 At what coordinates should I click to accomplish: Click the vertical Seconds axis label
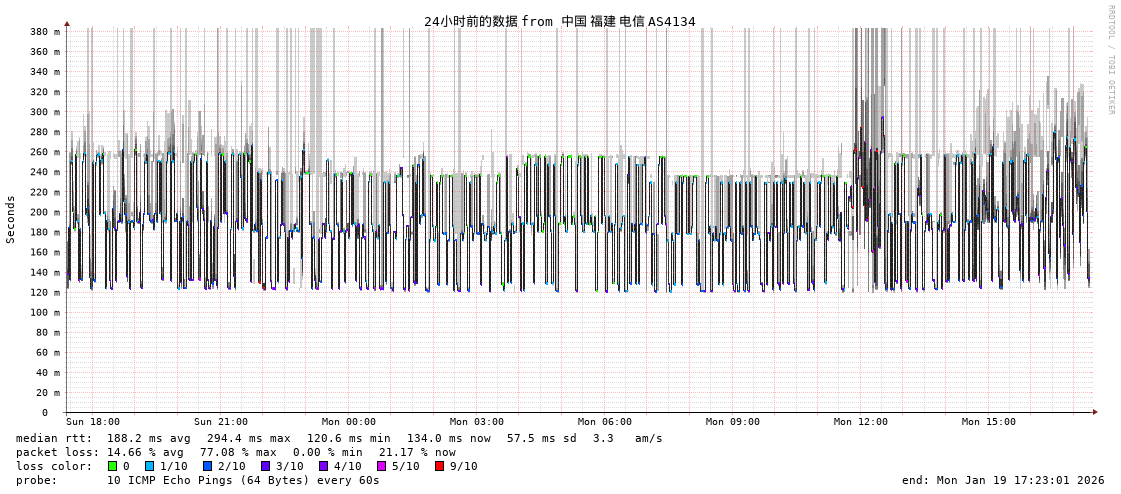(x=11, y=219)
